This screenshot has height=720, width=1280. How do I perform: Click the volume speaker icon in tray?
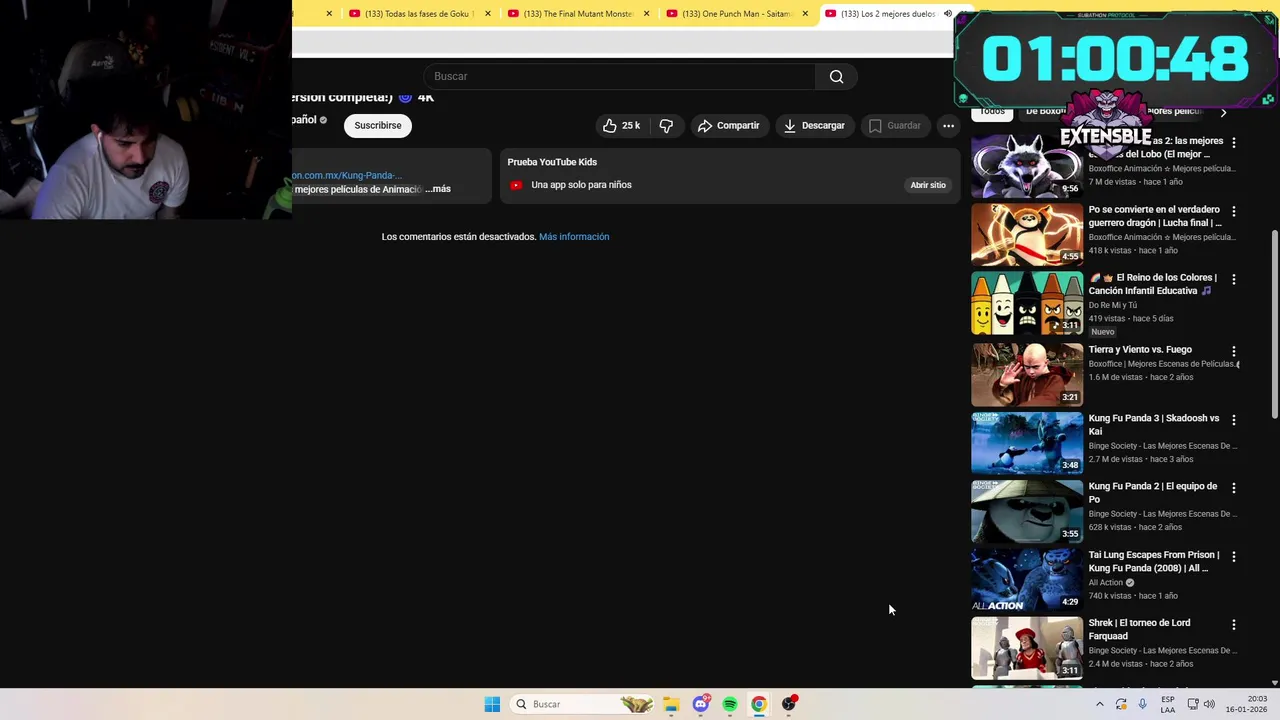tap(1208, 704)
